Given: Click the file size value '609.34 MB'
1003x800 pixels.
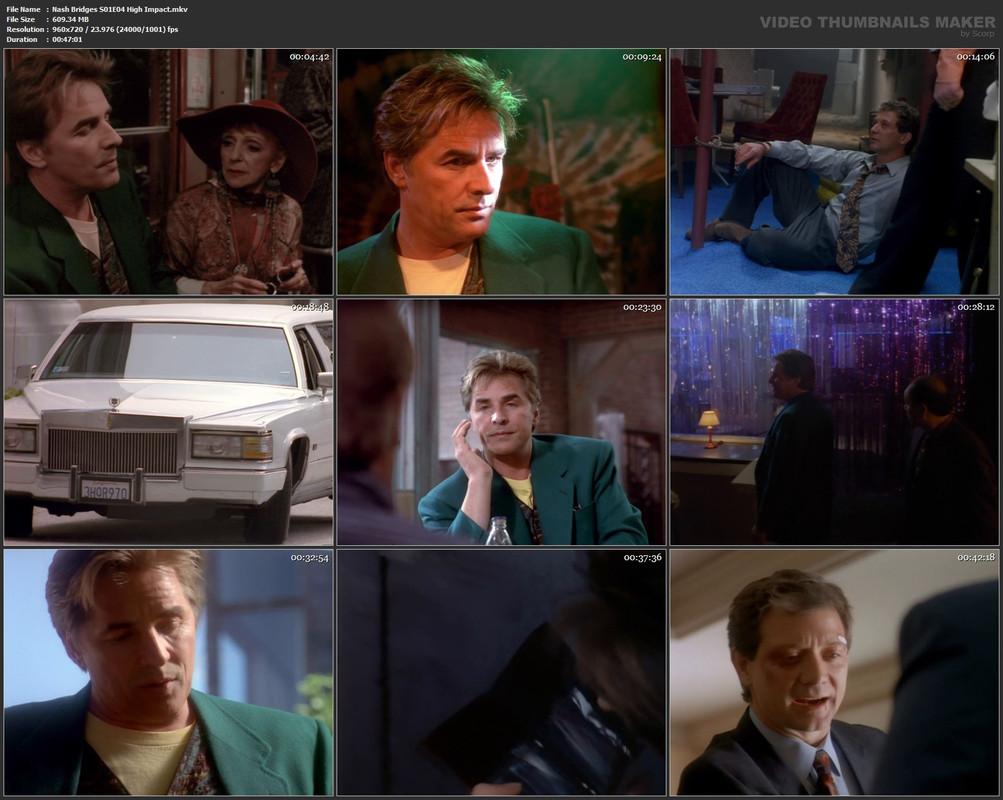Looking at the screenshot, I should tap(70, 19).
